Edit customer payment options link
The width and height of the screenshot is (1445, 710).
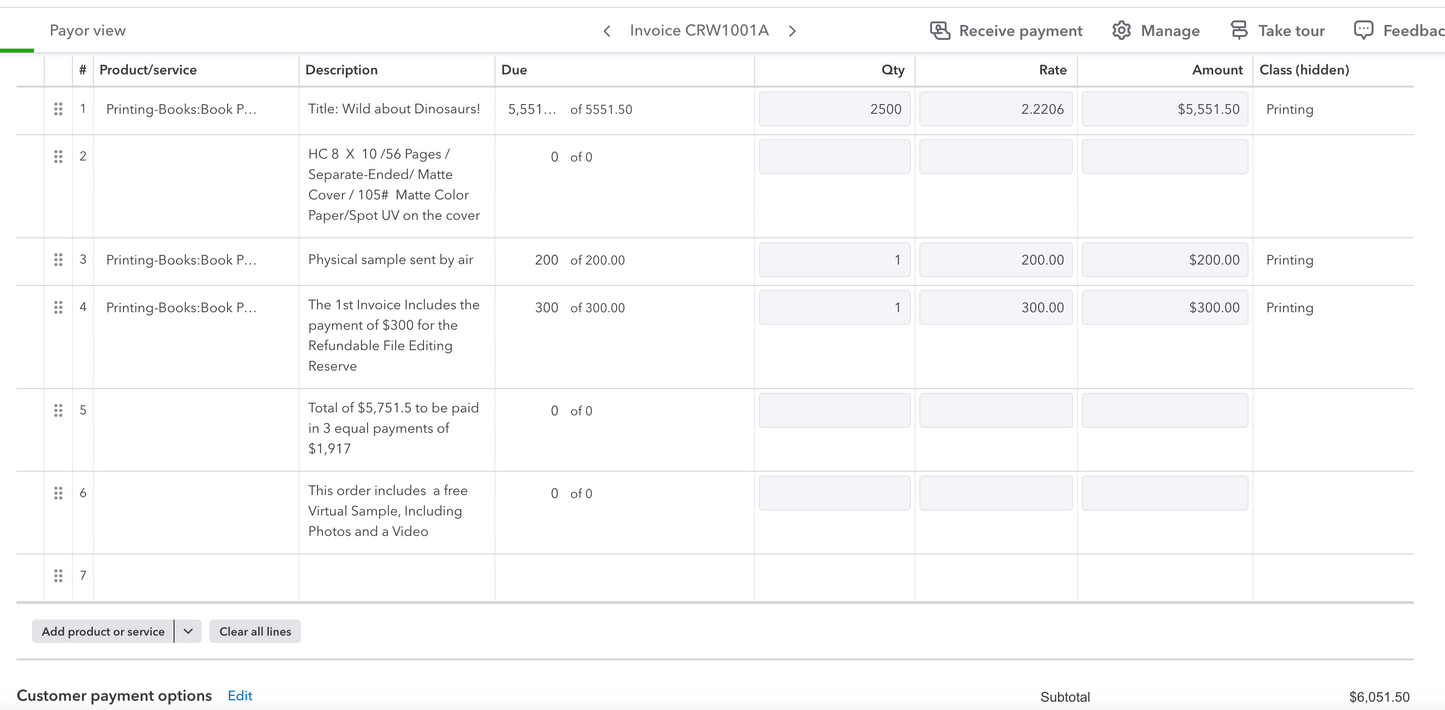click(240, 696)
